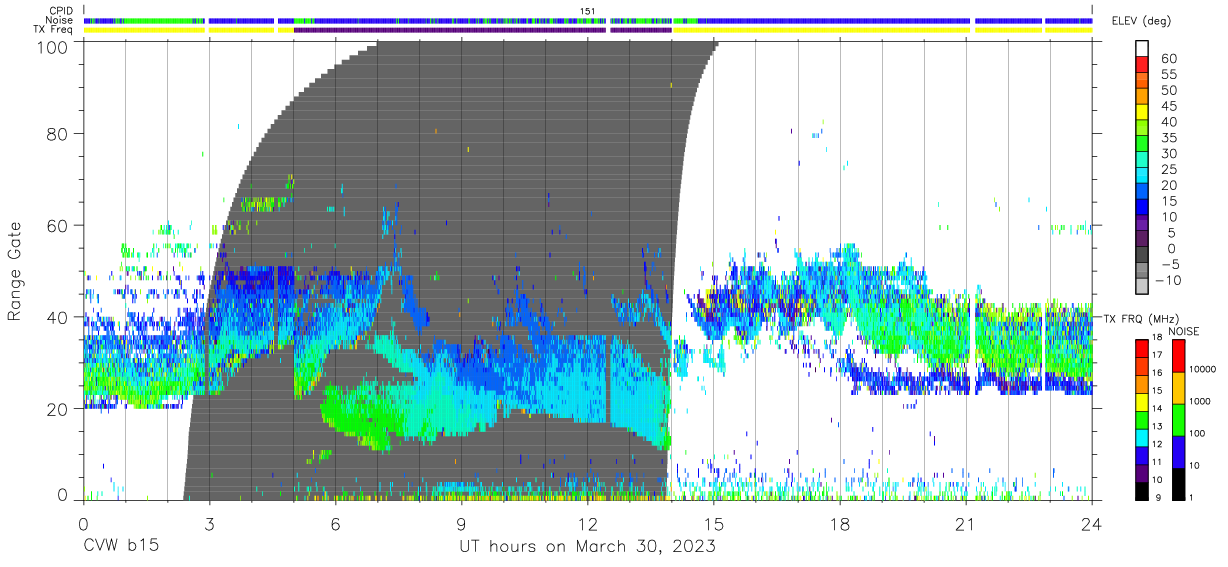Click the 'UT hours on March 30, 2023' label
Image resolution: width=1228 pixels, height=567 pixels.
[587, 547]
